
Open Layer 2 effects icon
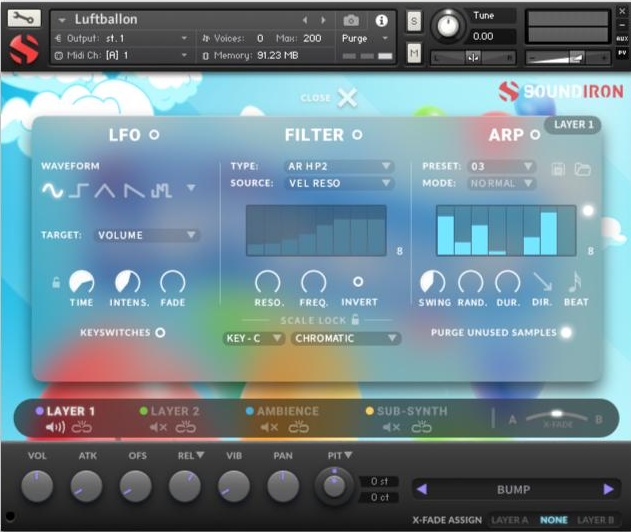[x=186, y=427]
